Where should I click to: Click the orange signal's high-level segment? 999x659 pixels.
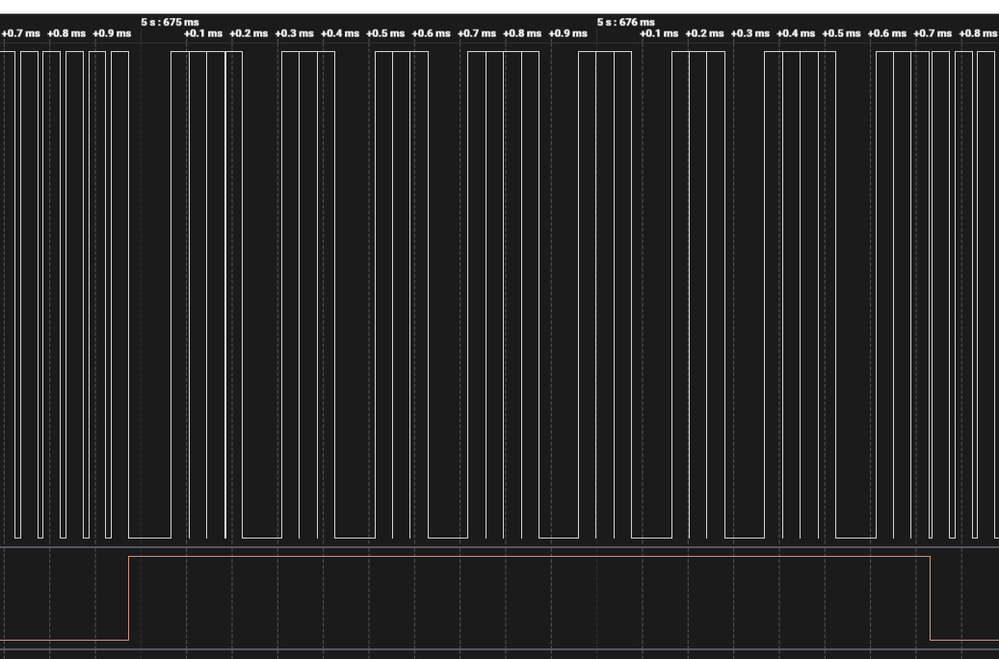(529, 556)
